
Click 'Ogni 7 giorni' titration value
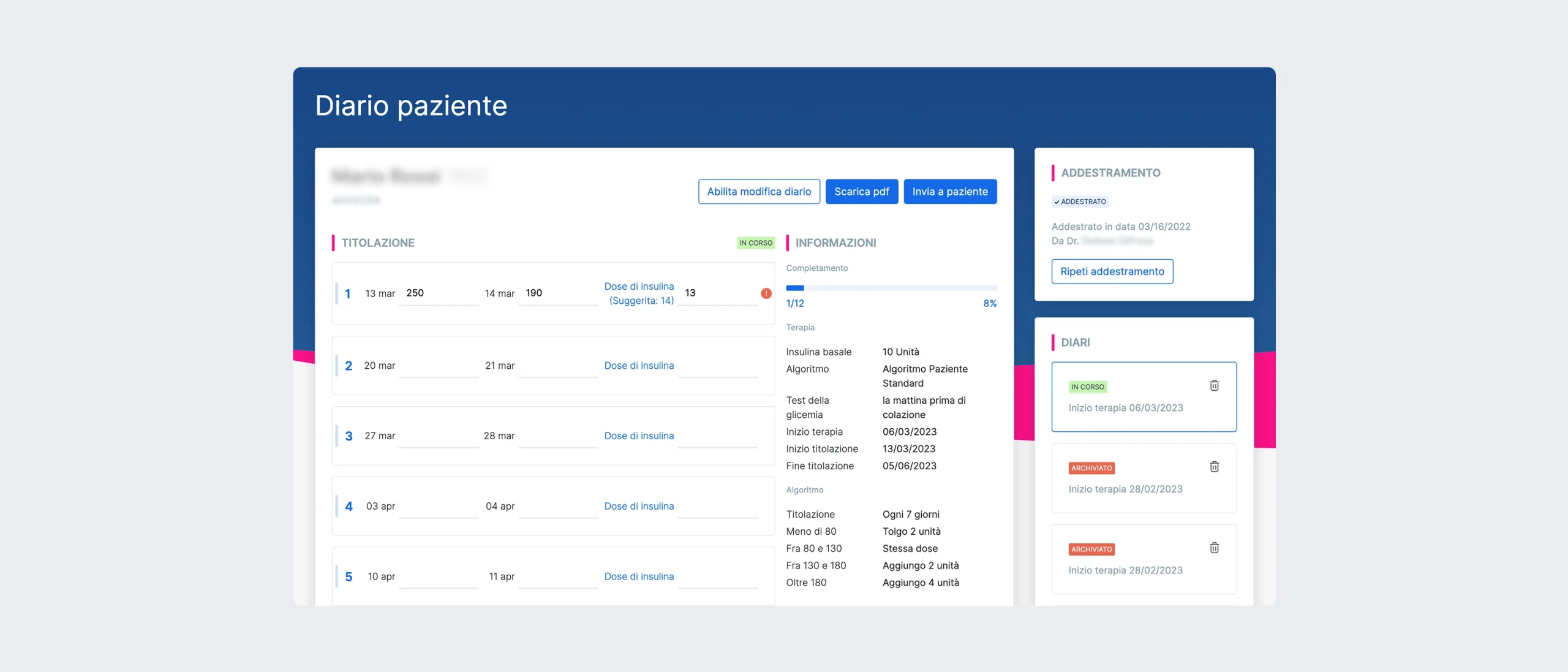coord(911,515)
